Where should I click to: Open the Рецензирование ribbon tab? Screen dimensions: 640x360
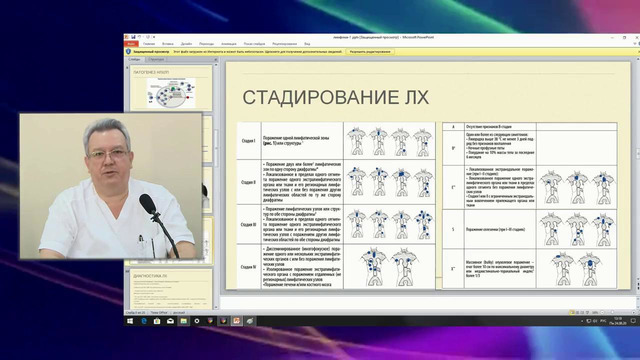point(284,44)
